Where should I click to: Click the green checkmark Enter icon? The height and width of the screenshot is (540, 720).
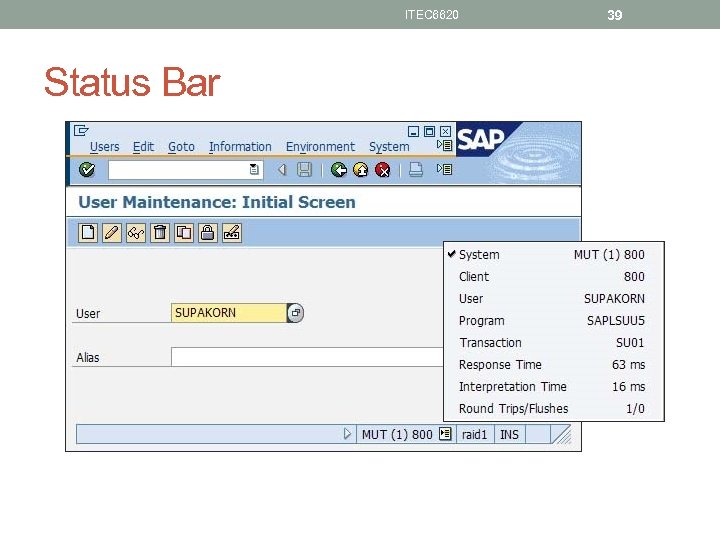[x=87, y=170]
